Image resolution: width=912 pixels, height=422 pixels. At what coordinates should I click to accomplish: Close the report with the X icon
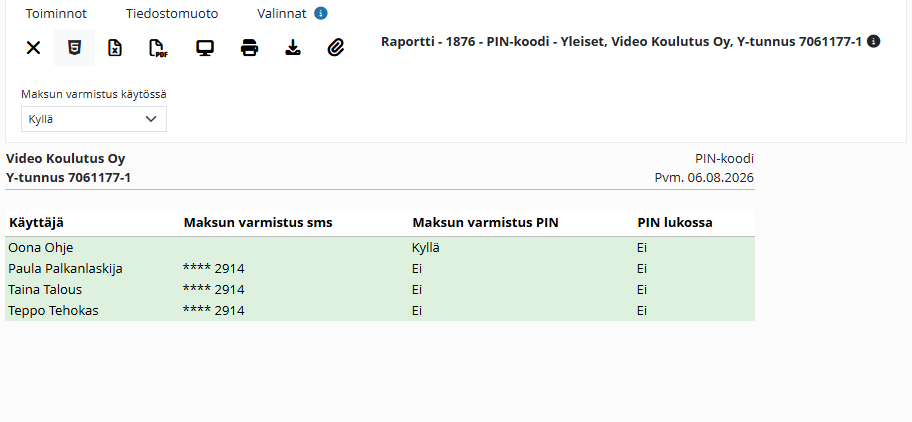click(x=34, y=48)
